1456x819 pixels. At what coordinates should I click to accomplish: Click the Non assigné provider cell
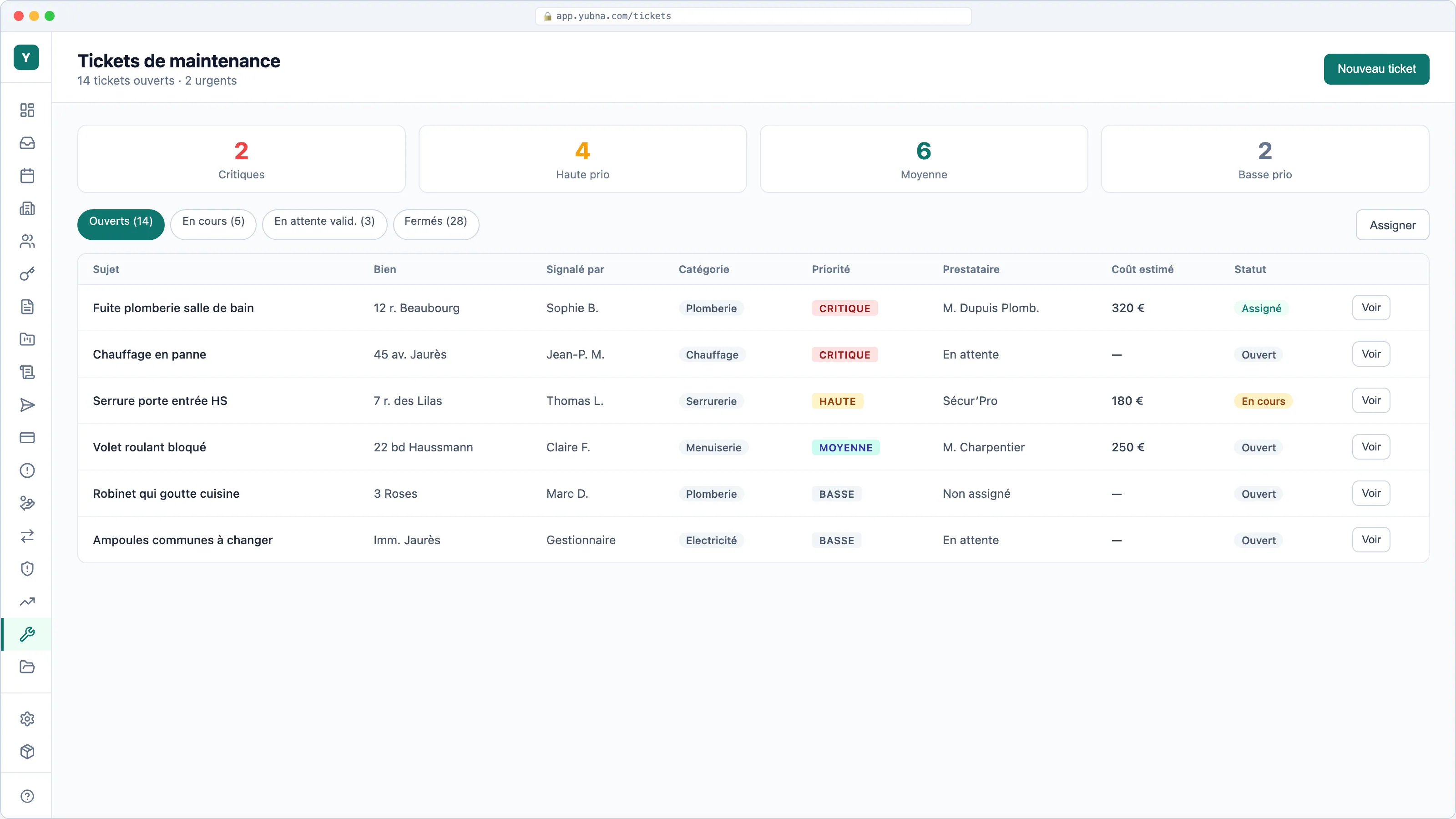tap(976, 493)
